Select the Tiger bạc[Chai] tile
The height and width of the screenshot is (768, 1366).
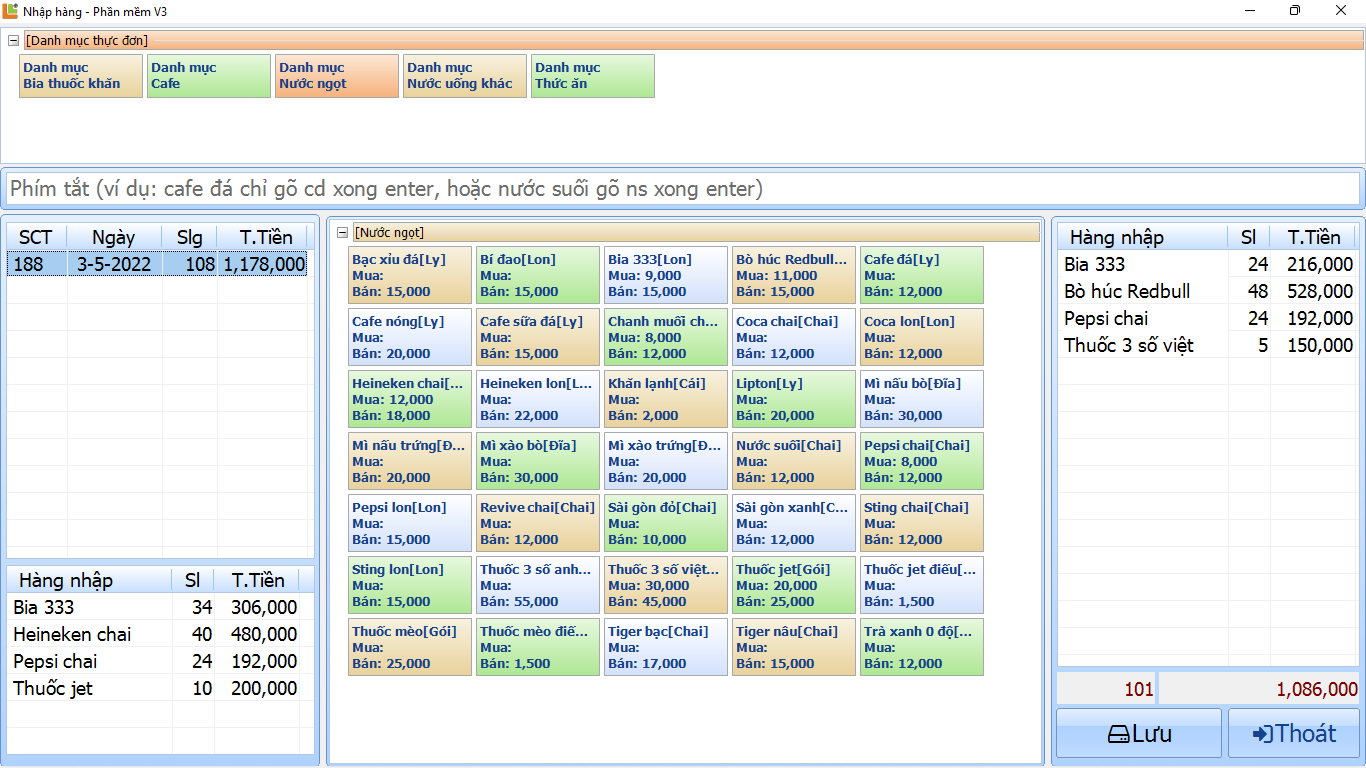(666, 647)
